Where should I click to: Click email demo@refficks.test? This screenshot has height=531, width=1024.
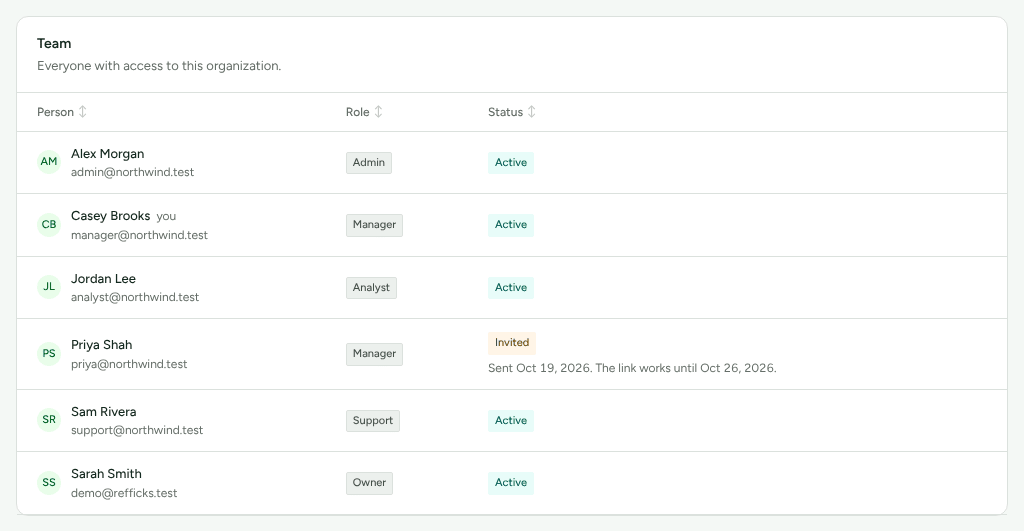[x=124, y=493]
